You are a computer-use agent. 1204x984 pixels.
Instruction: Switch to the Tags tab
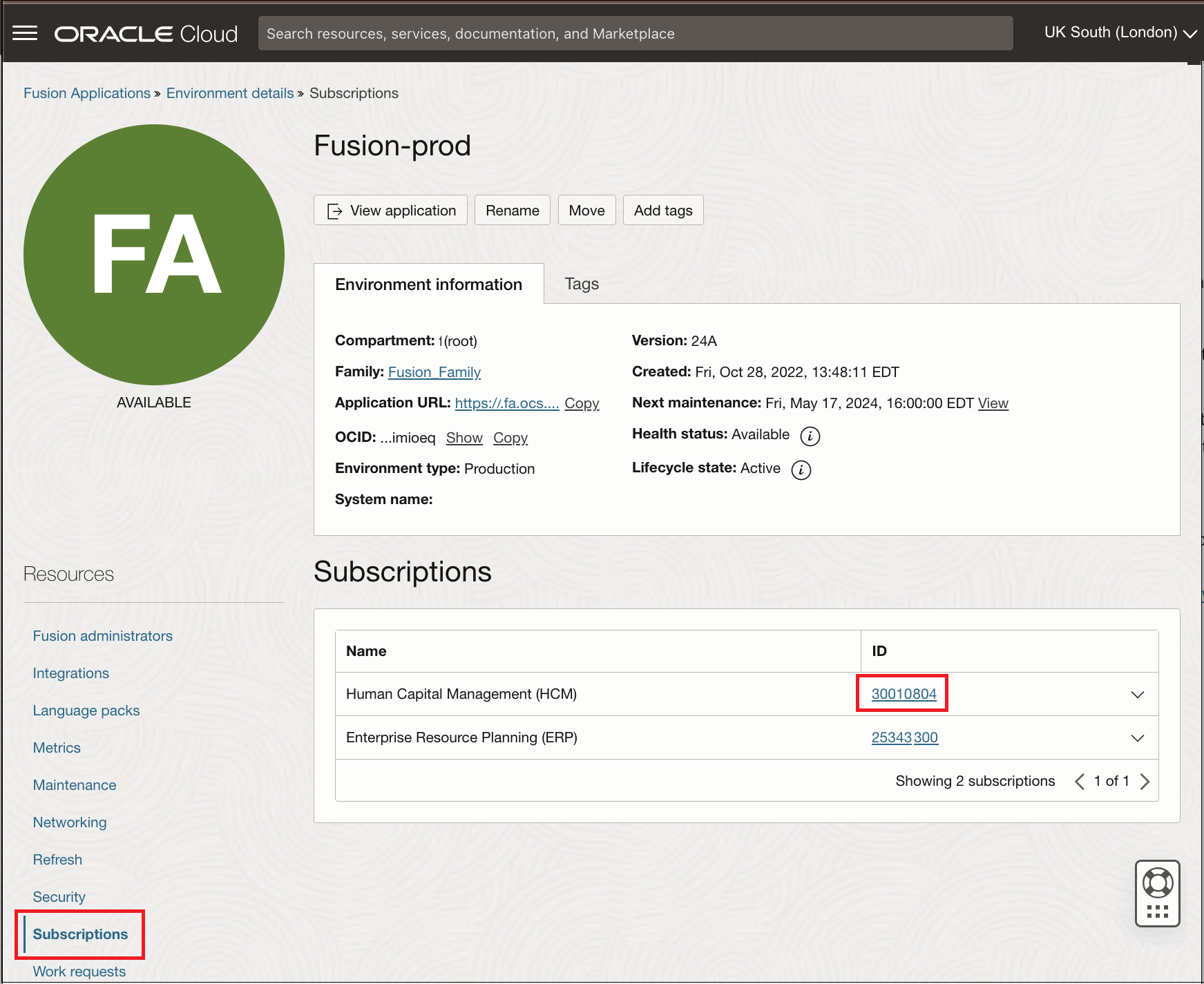coord(581,284)
